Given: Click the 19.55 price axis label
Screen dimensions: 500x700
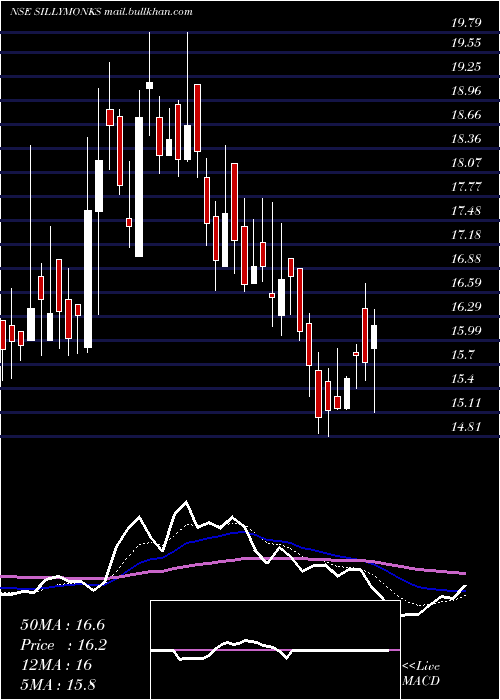Looking at the screenshot, I should click(466, 43).
